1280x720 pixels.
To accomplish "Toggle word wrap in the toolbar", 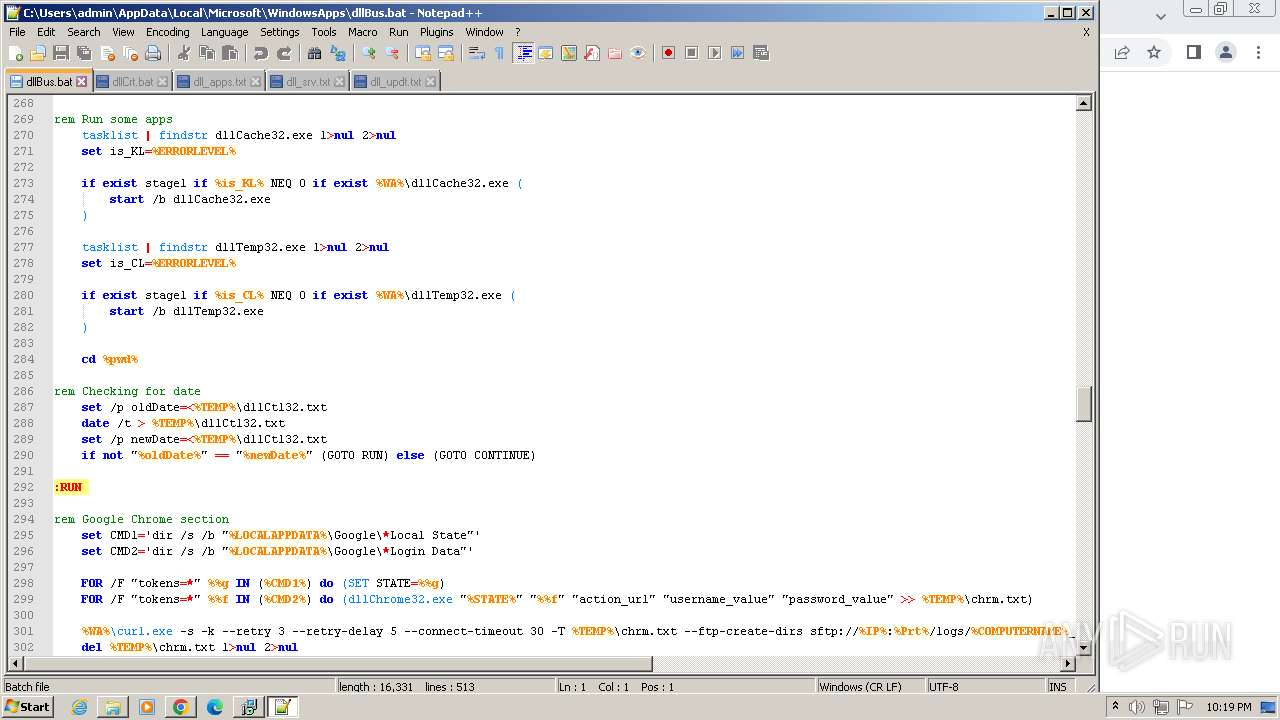I will tap(477, 53).
